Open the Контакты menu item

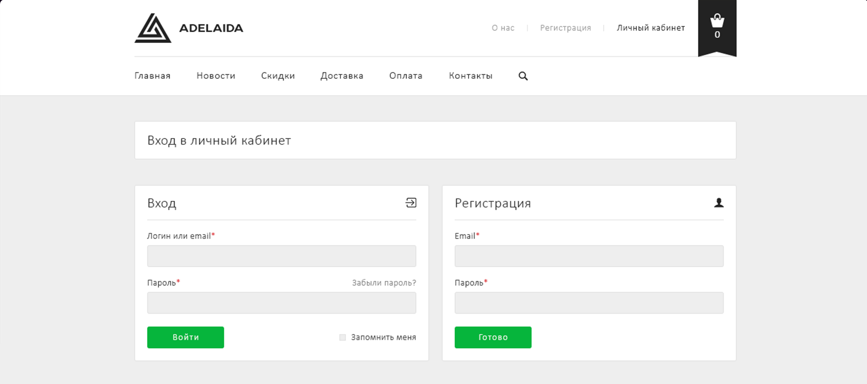[471, 76]
